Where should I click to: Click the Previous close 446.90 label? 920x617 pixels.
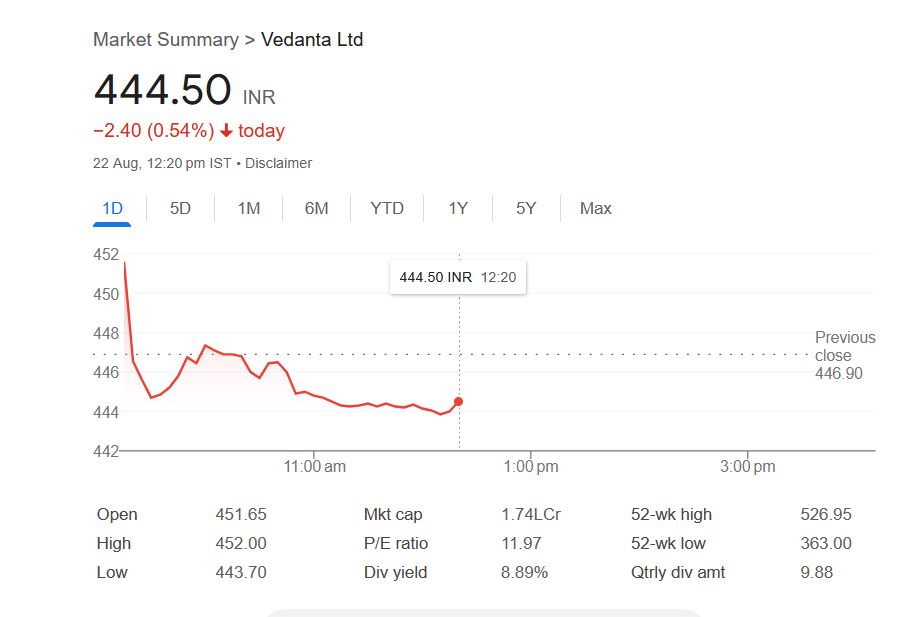tap(844, 355)
